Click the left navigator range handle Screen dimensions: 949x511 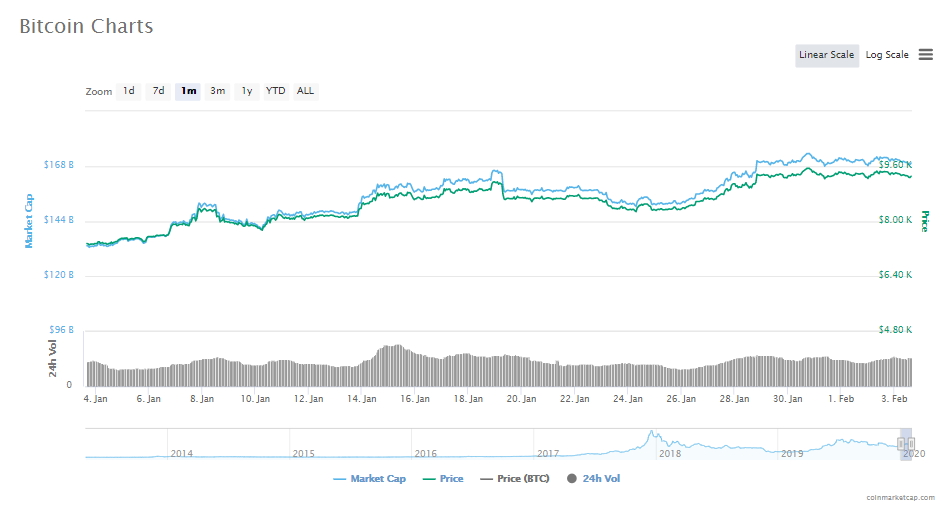(x=901, y=444)
